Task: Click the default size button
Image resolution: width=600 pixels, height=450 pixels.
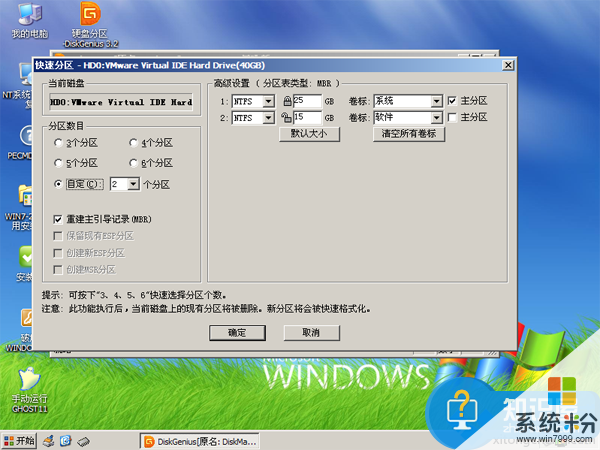Action: point(309,134)
